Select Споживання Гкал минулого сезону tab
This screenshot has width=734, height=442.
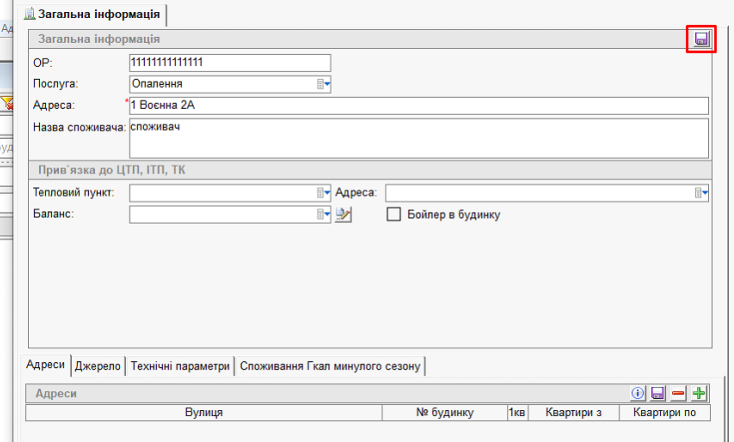click(x=331, y=366)
